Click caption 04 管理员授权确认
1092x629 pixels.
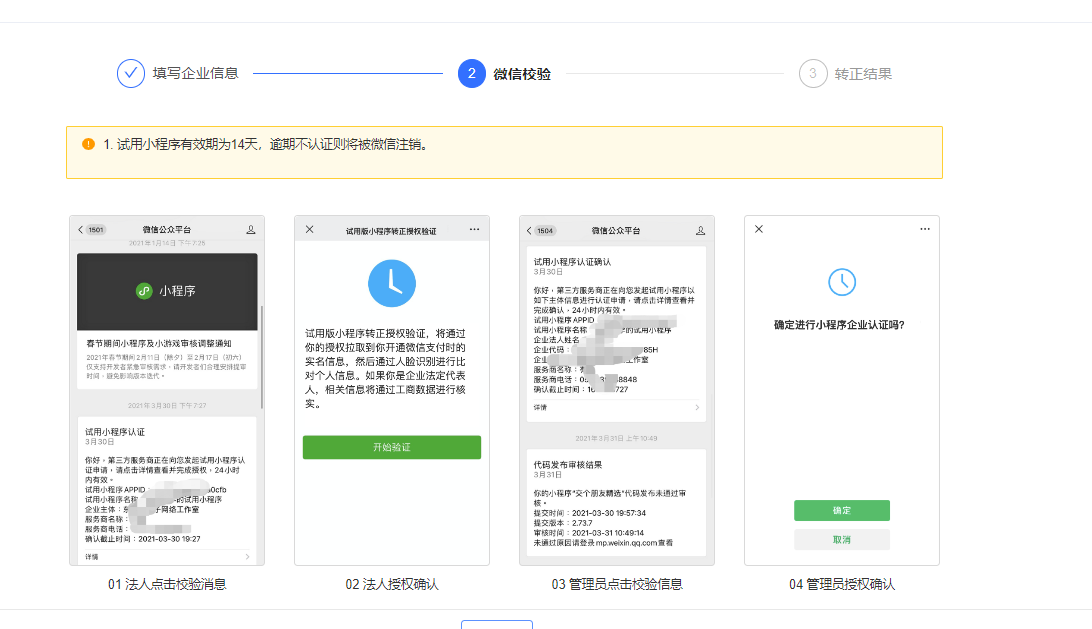[842, 584]
